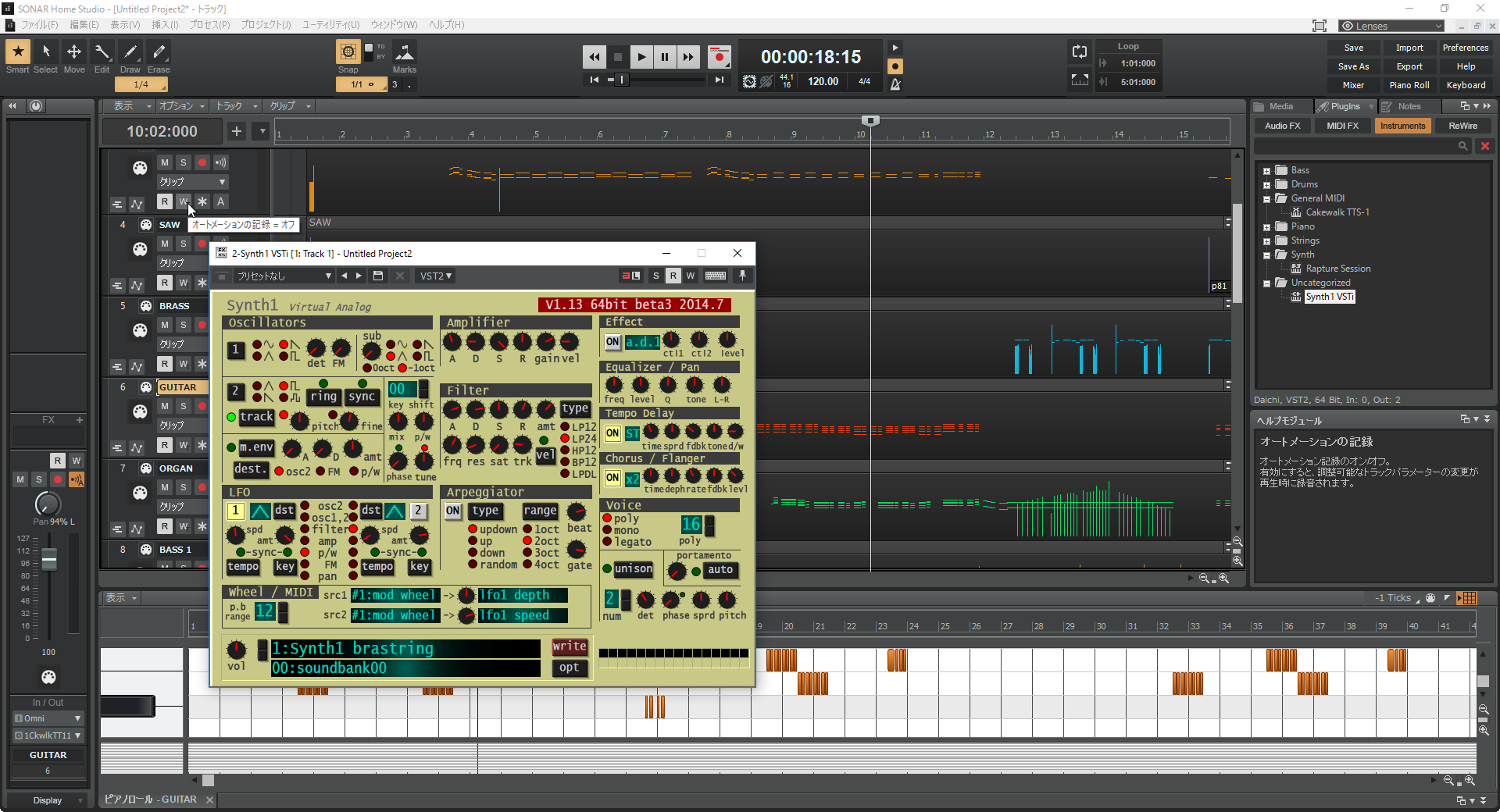Screen dimensions: 1500x812
Task: Switch to Audio FX tab
Action: [x=1283, y=126]
